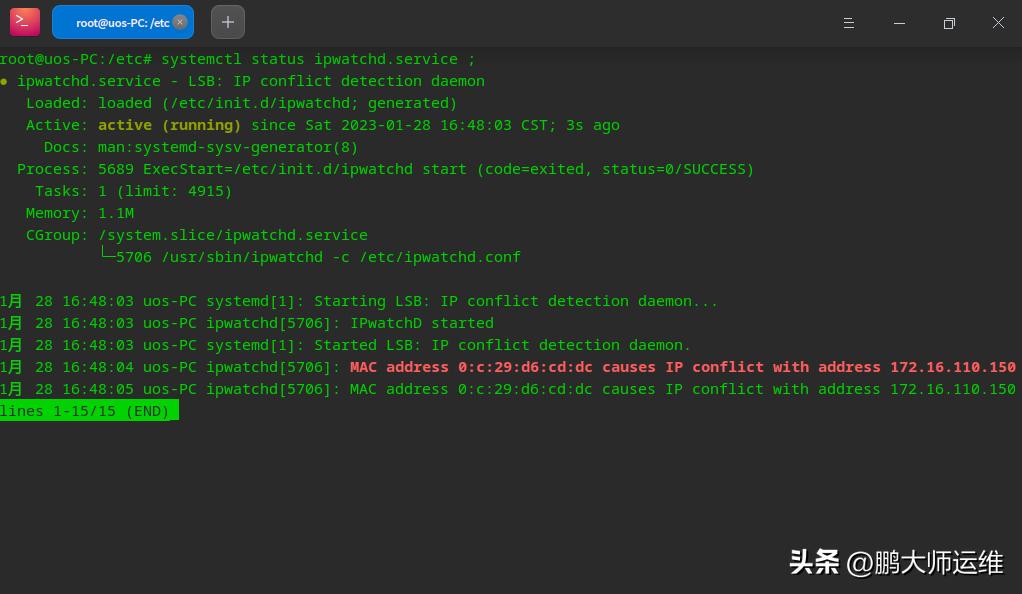Click the /system.slice/ipwatchd.service CGroup path

click(x=232, y=235)
